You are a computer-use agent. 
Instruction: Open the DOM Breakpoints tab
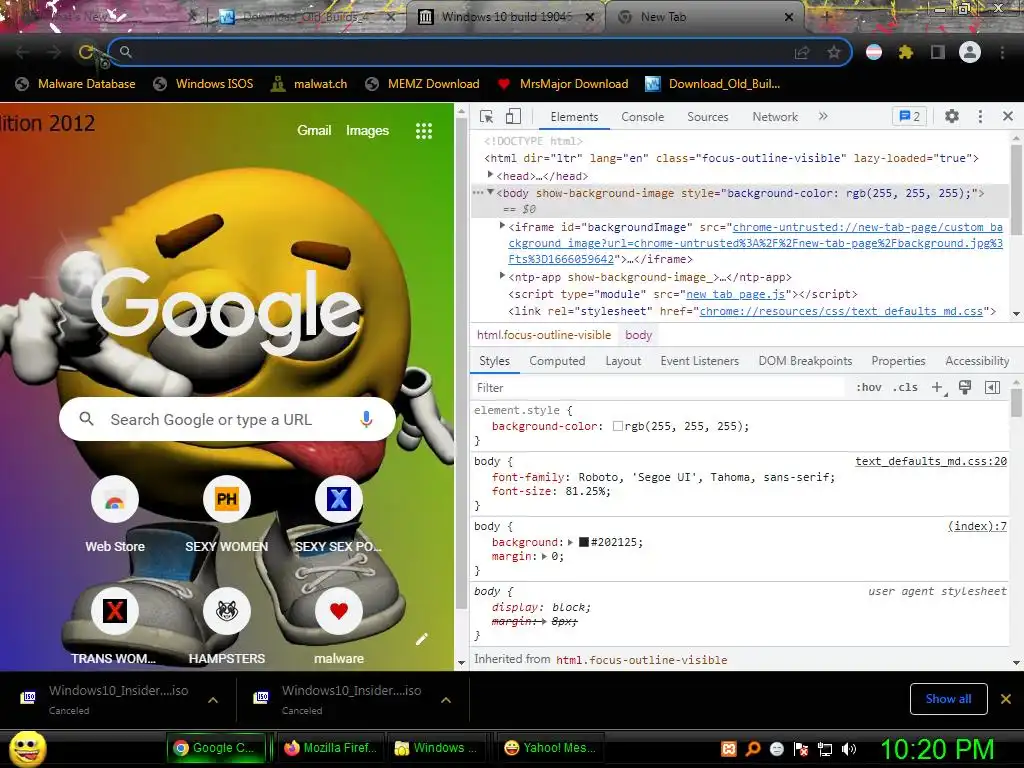tap(805, 360)
